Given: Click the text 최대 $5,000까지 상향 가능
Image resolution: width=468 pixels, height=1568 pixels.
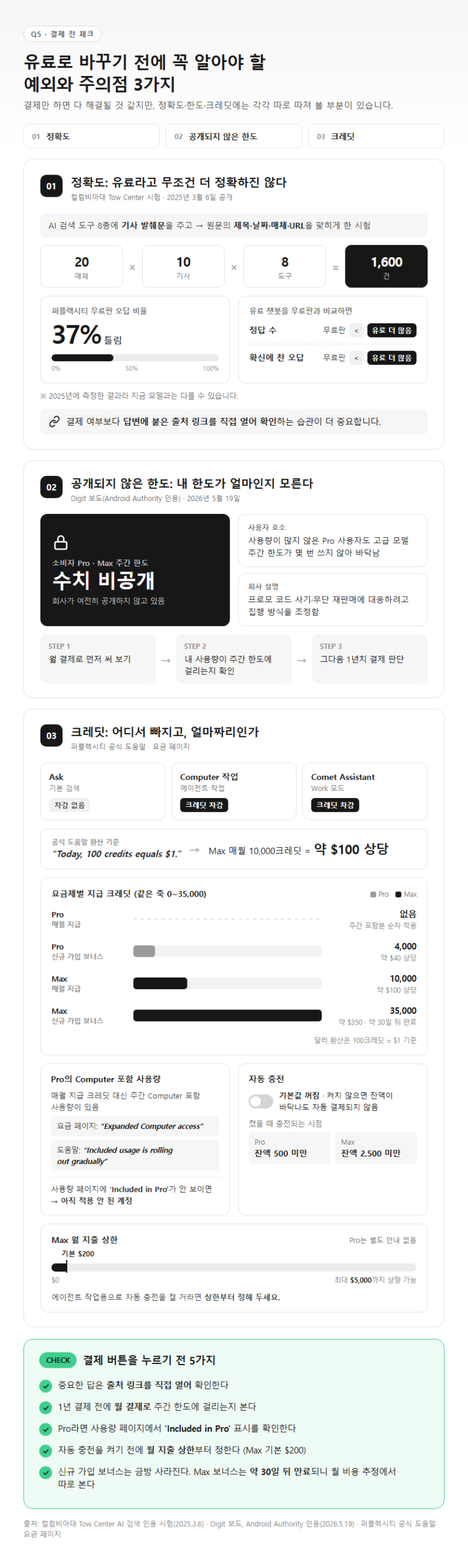Looking at the screenshot, I should pos(375,1280).
